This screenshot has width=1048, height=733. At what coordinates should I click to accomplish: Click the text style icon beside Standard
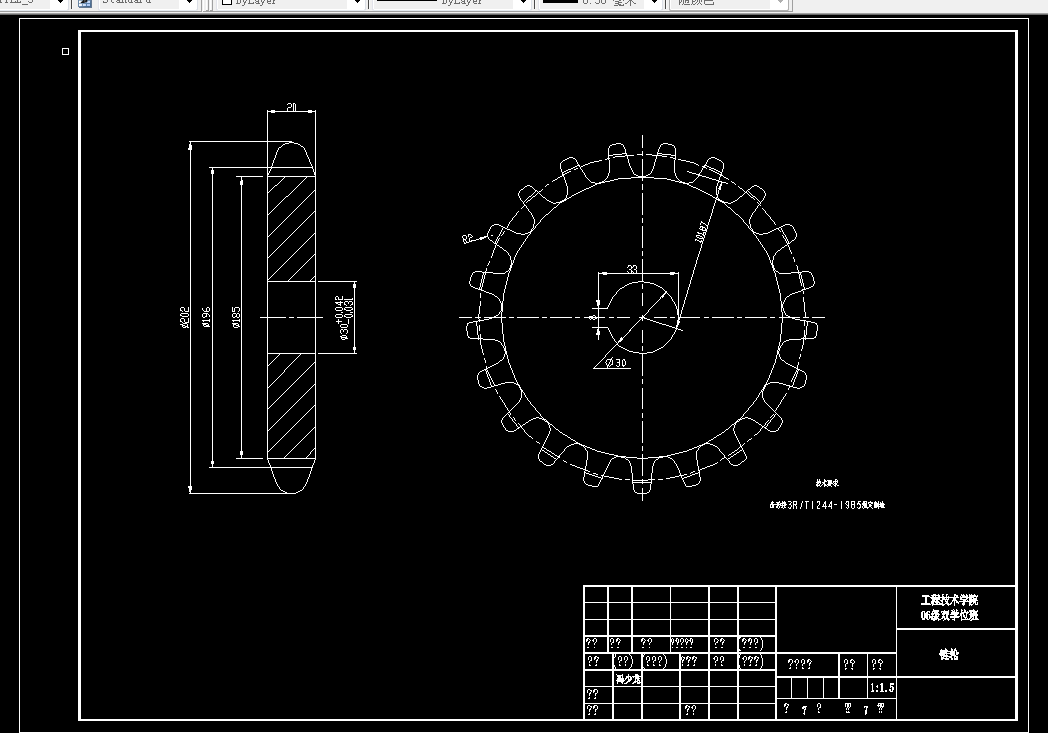coord(85,3)
